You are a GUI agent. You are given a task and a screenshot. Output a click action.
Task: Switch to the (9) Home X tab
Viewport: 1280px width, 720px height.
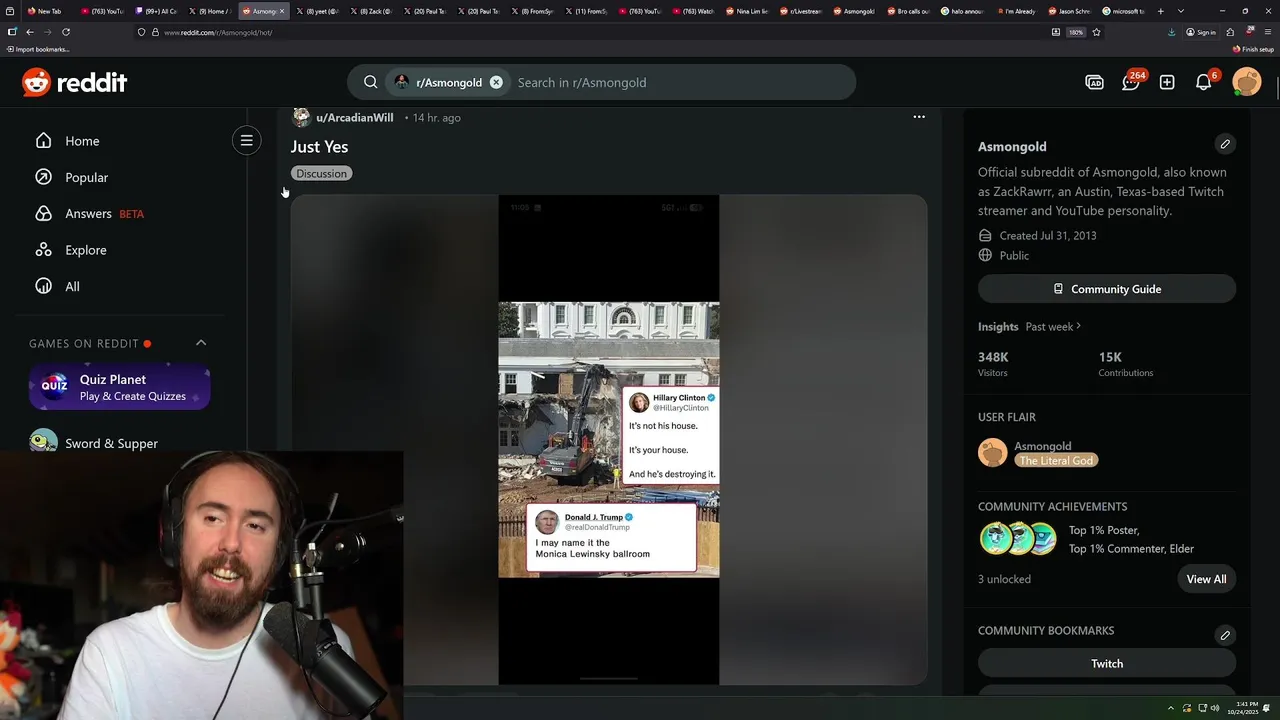click(210, 11)
